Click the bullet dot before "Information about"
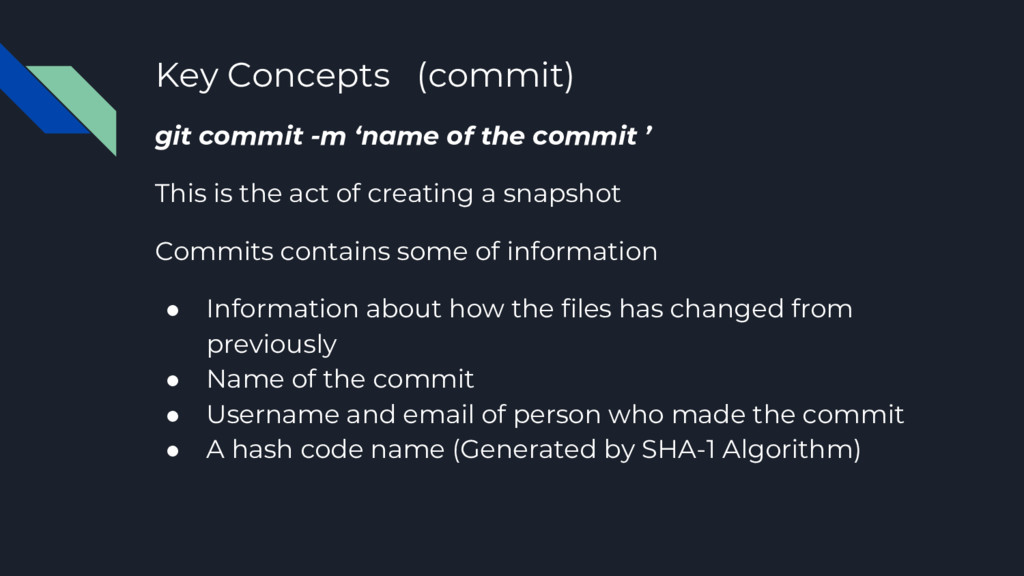The width and height of the screenshot is (1024, 576). 172,310
